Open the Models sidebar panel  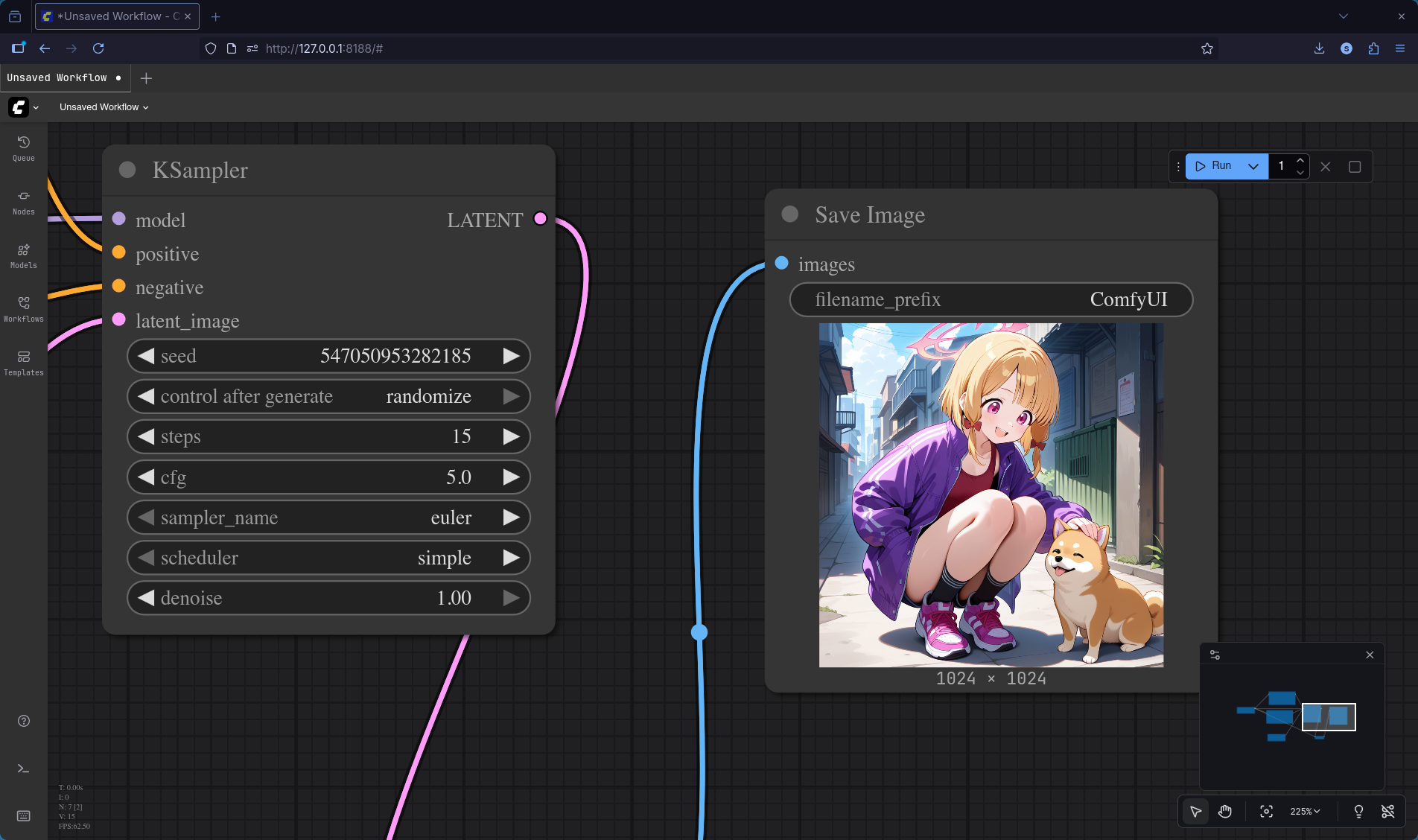click(23, 255)
